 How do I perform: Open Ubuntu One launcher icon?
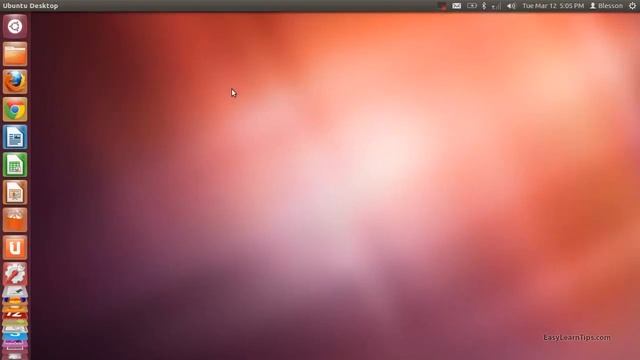click(15, 248)
